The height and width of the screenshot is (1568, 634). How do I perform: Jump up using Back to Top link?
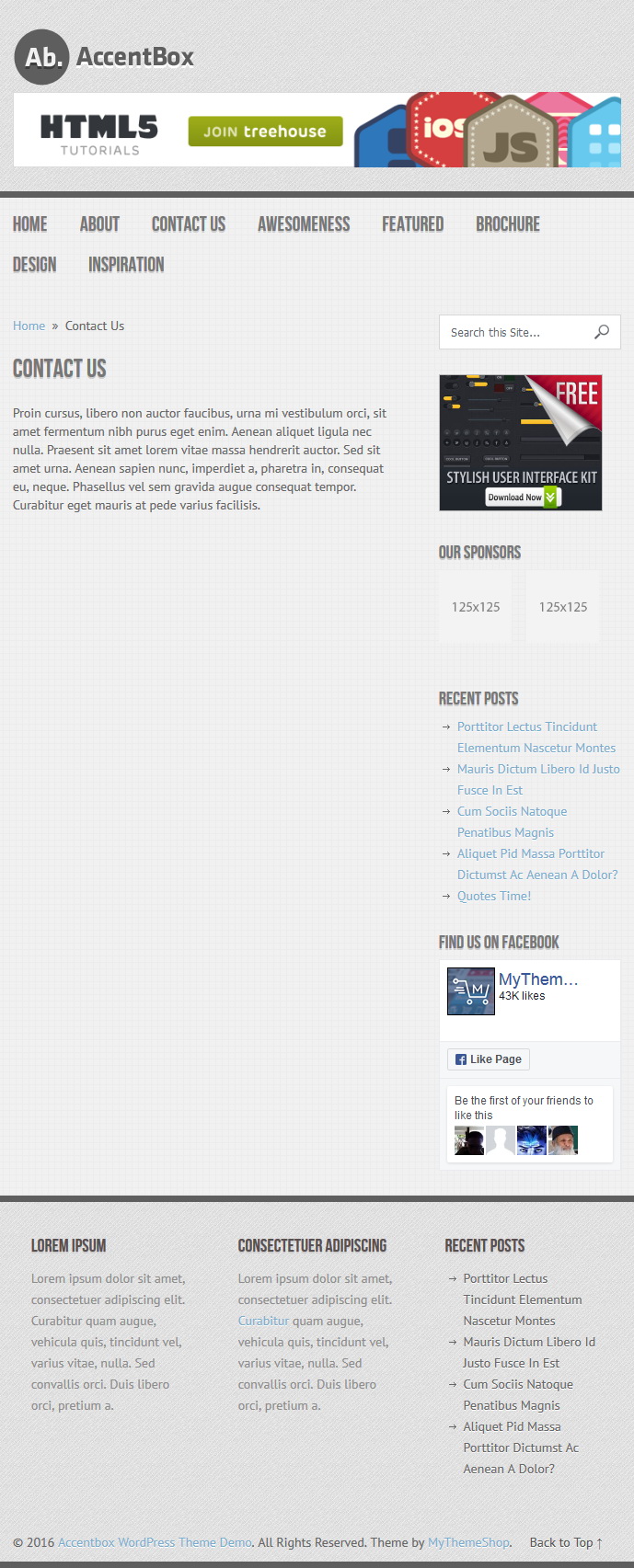pos(567,1542)
